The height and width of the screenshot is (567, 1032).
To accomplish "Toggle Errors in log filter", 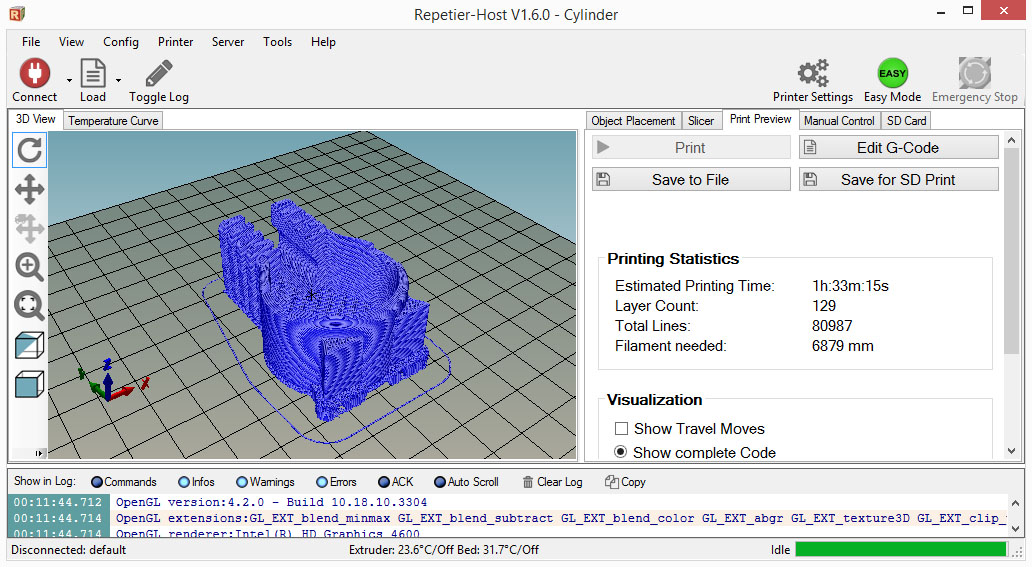I will 336,482.
